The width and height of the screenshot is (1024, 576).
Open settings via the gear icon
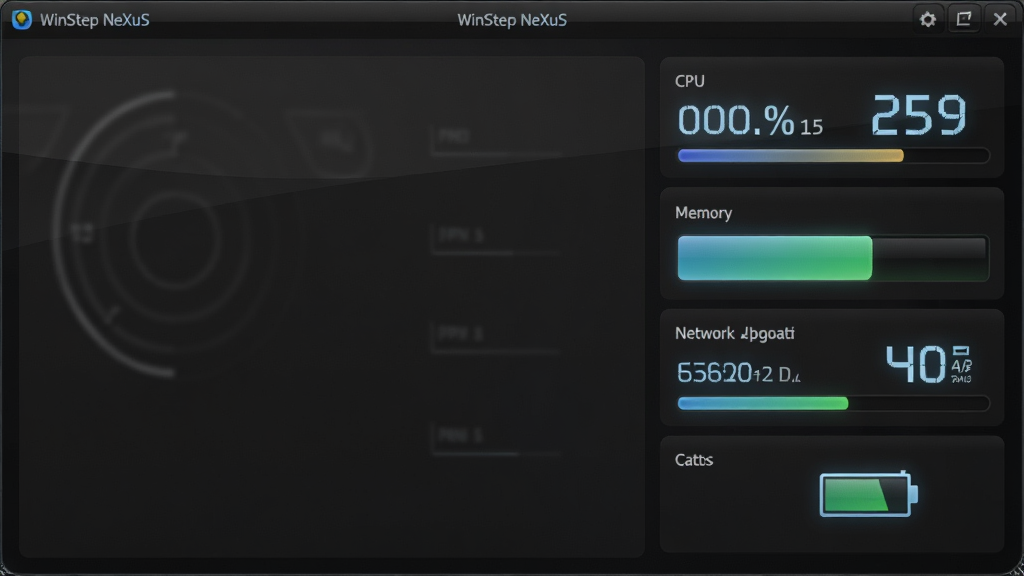click(927, 20)
